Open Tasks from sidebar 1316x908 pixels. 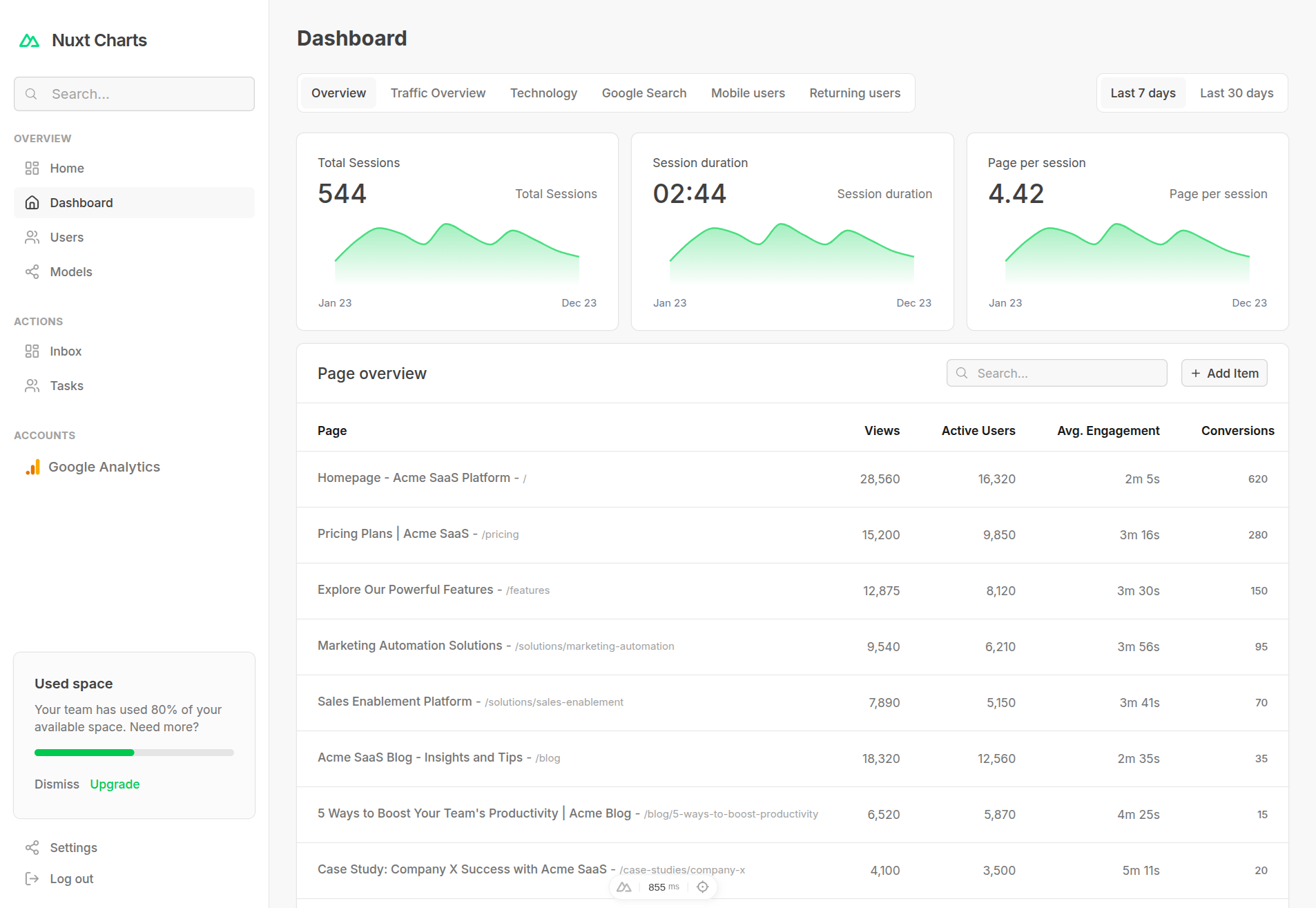[134, 386]
